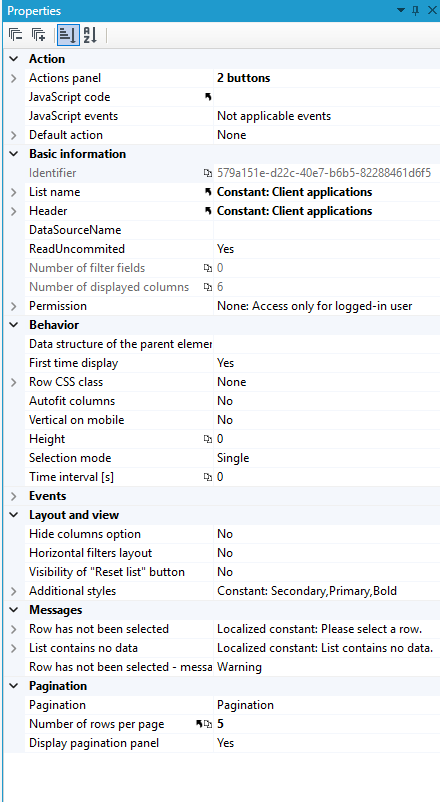Expand the Default action property
This screenshot has height=802, width=440.
click(x=14, y=135)
